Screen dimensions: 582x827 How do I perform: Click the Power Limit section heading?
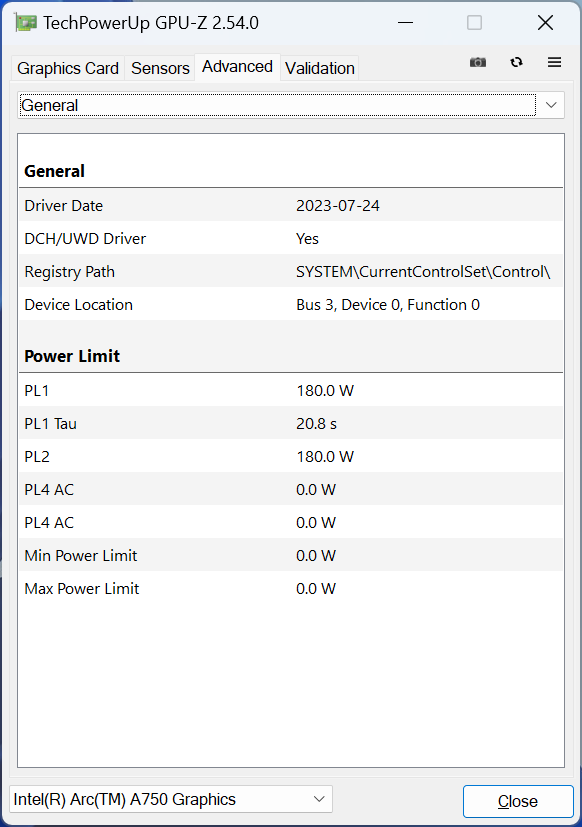(x=72, y=356)
